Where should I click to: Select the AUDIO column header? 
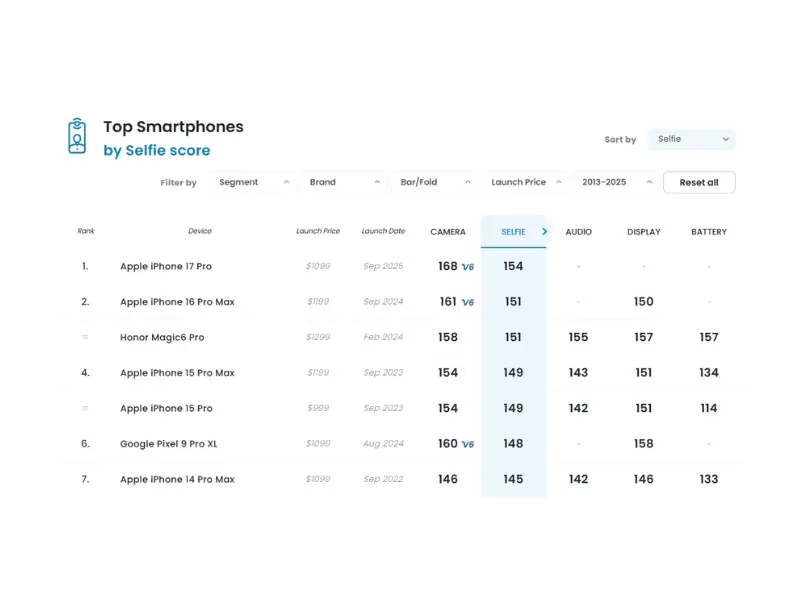[x=578, y=232]
